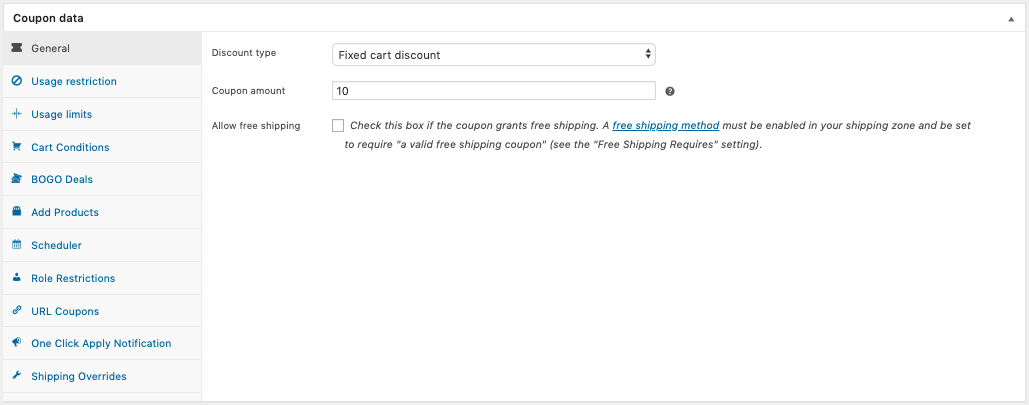Switch to the Usage restriction tab

(x=73, y=81)
